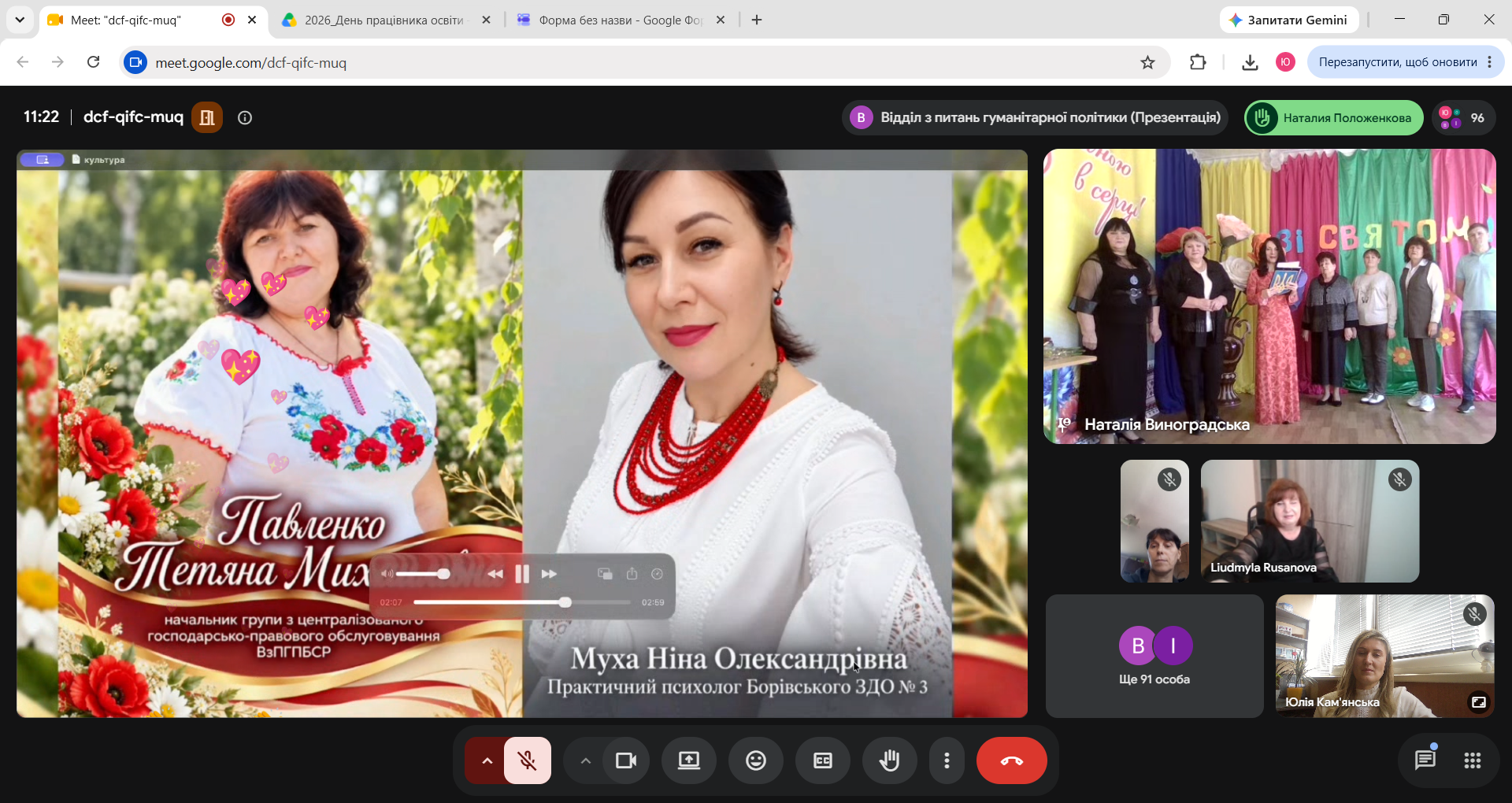Raise hand in the meeting
Image resolution: width=1512 pixels, height=803 pixels.
[x=890, y=760]
